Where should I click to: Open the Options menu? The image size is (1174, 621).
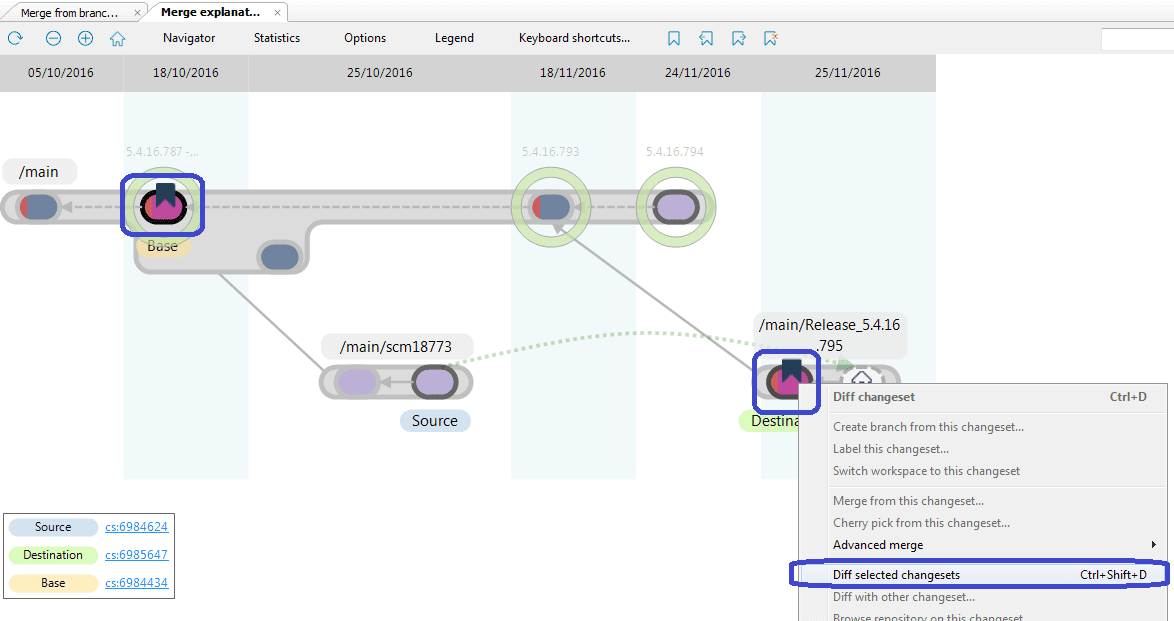click(x=364, y=38)
